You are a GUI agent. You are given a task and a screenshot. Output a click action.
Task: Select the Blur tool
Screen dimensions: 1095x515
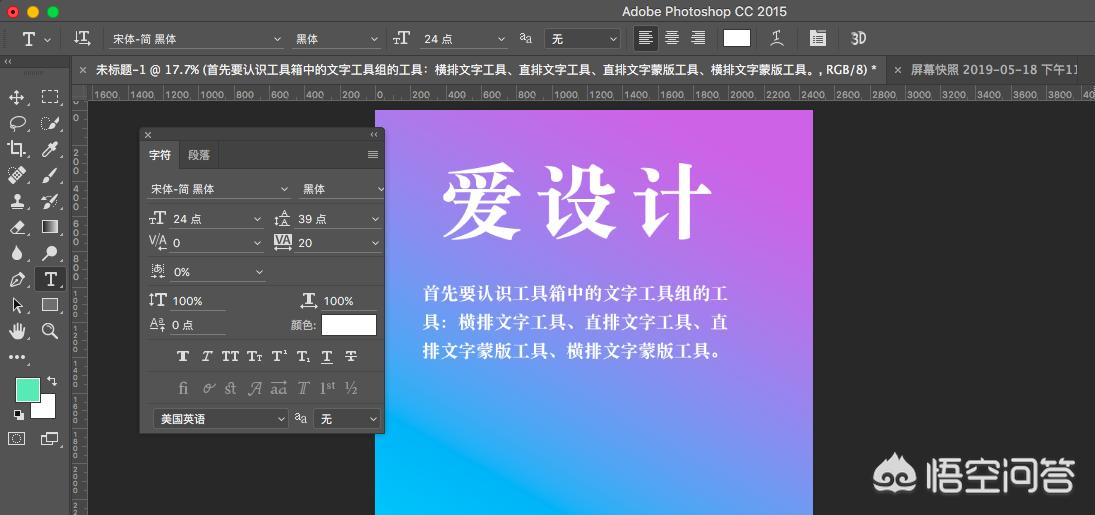click(17, 253)
